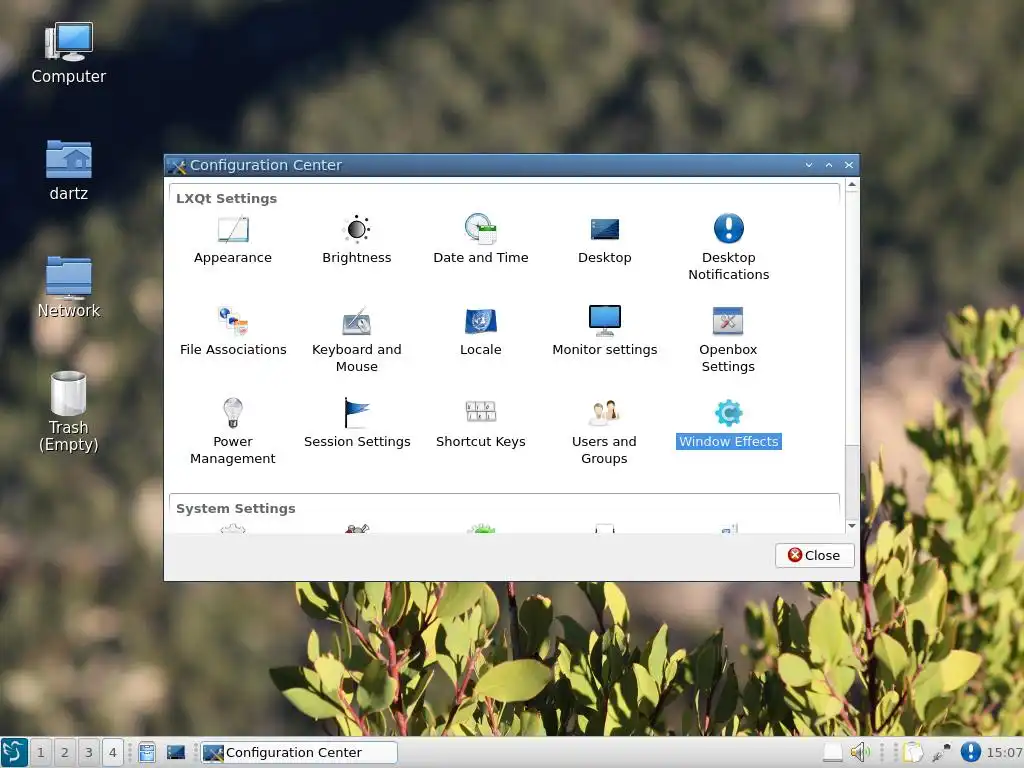Open Openbox Settings
Image resolution: width=1024 pixels, height=768 pixels.
click(x=728, y=340)
